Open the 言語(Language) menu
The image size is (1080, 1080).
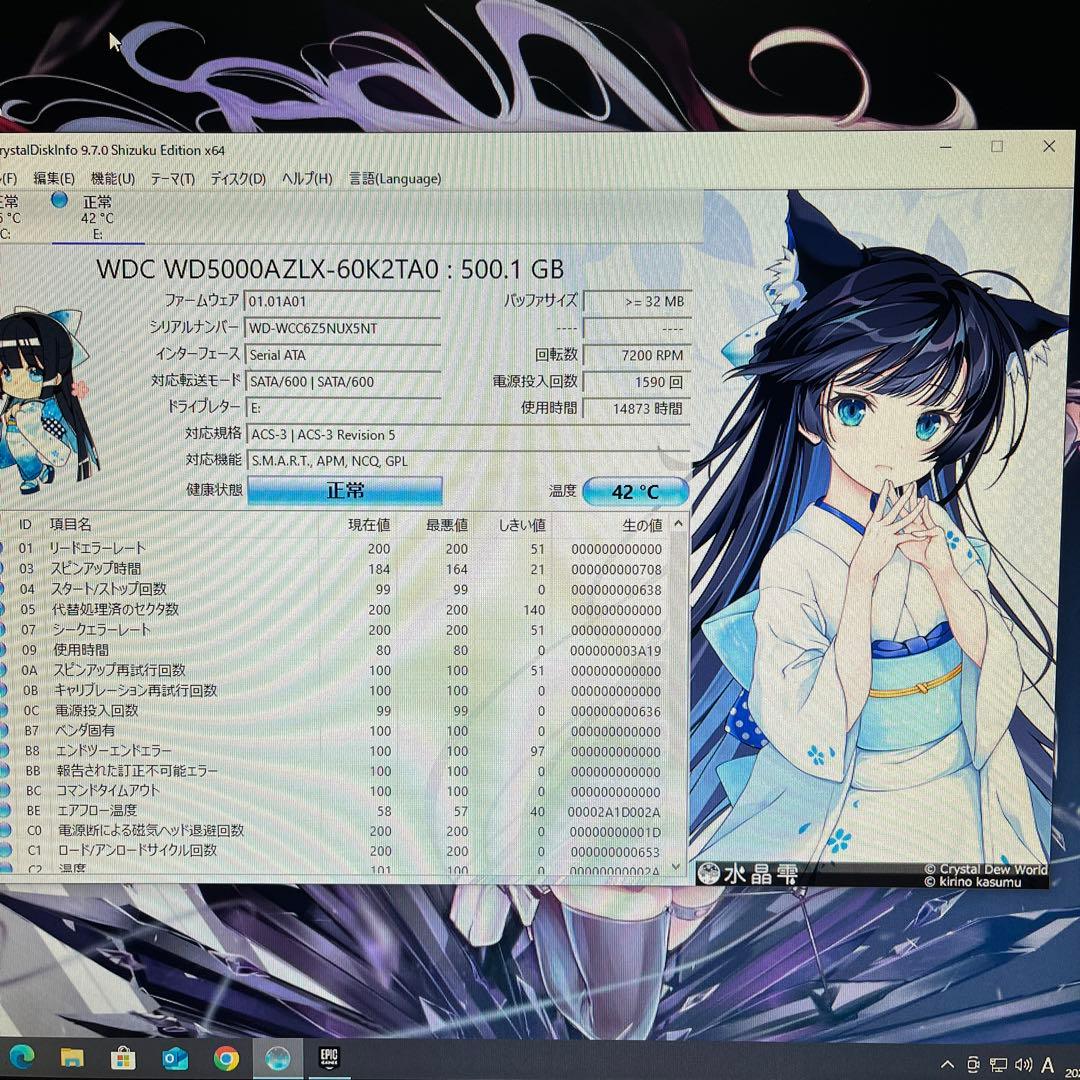[x=395, y=178]
